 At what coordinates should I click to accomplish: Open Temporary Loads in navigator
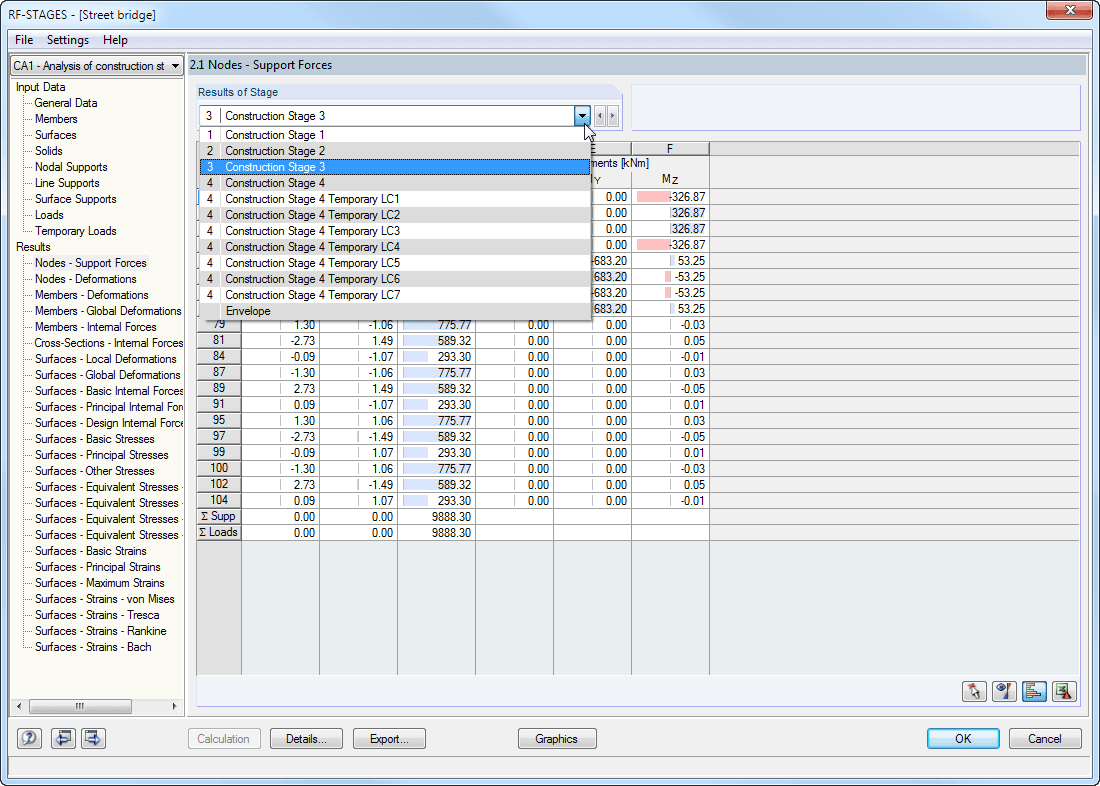pos(76,231)
